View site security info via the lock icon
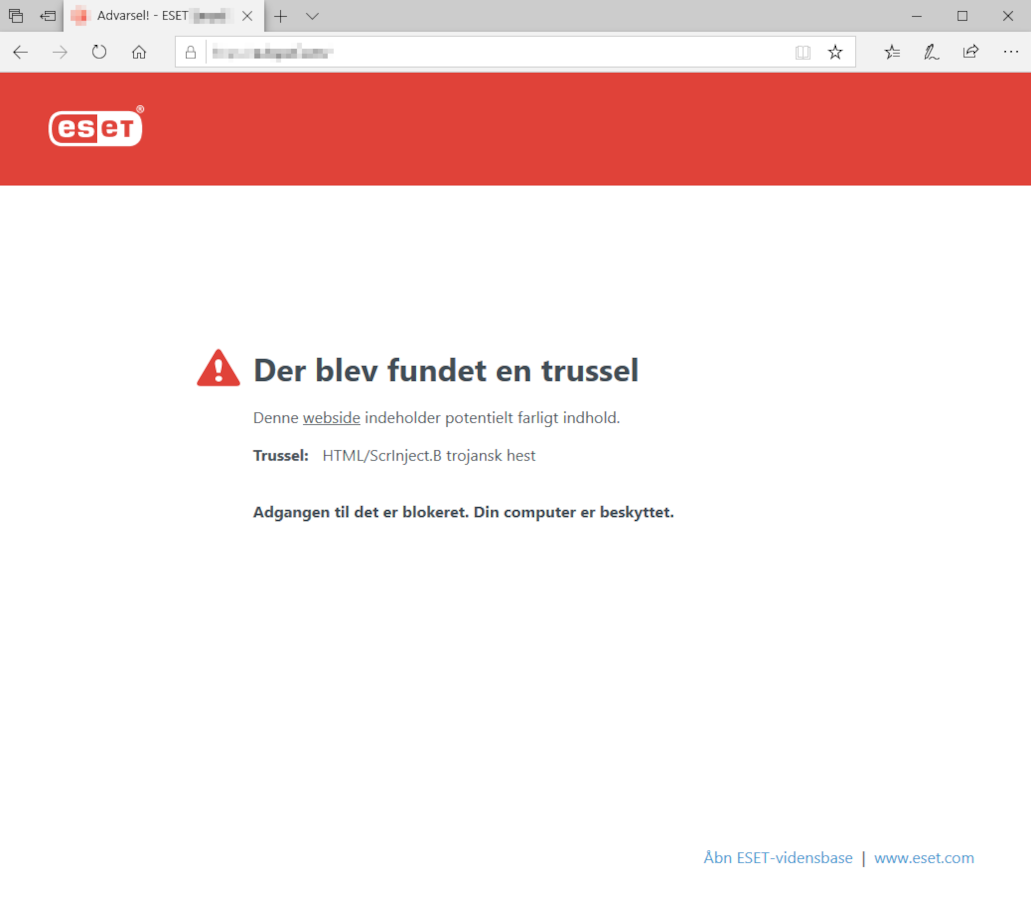The image size is (1031, 903). 190,52
